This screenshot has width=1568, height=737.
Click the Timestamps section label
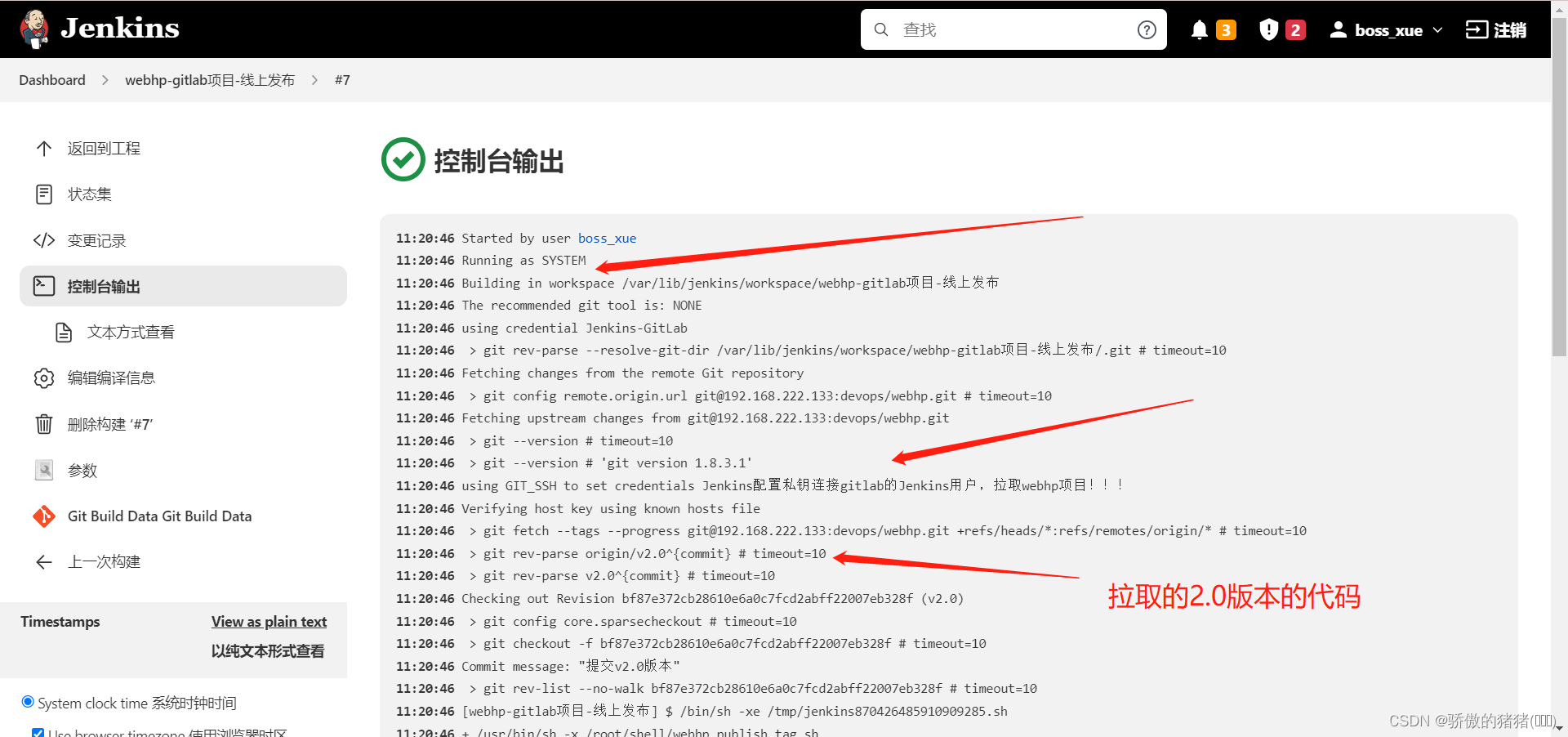point(60,622)
